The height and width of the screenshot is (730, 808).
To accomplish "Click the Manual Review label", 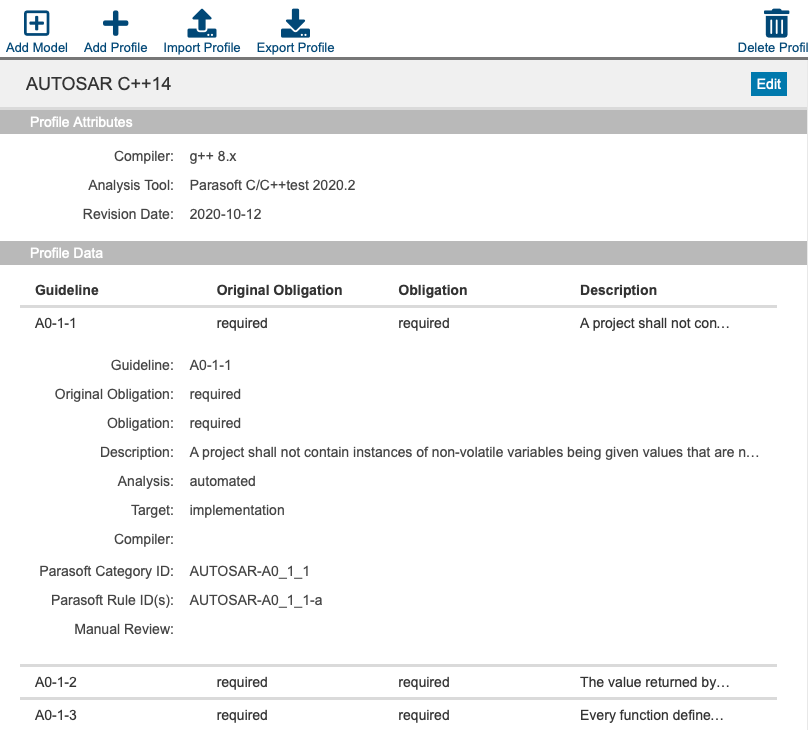I will point(124,629).
